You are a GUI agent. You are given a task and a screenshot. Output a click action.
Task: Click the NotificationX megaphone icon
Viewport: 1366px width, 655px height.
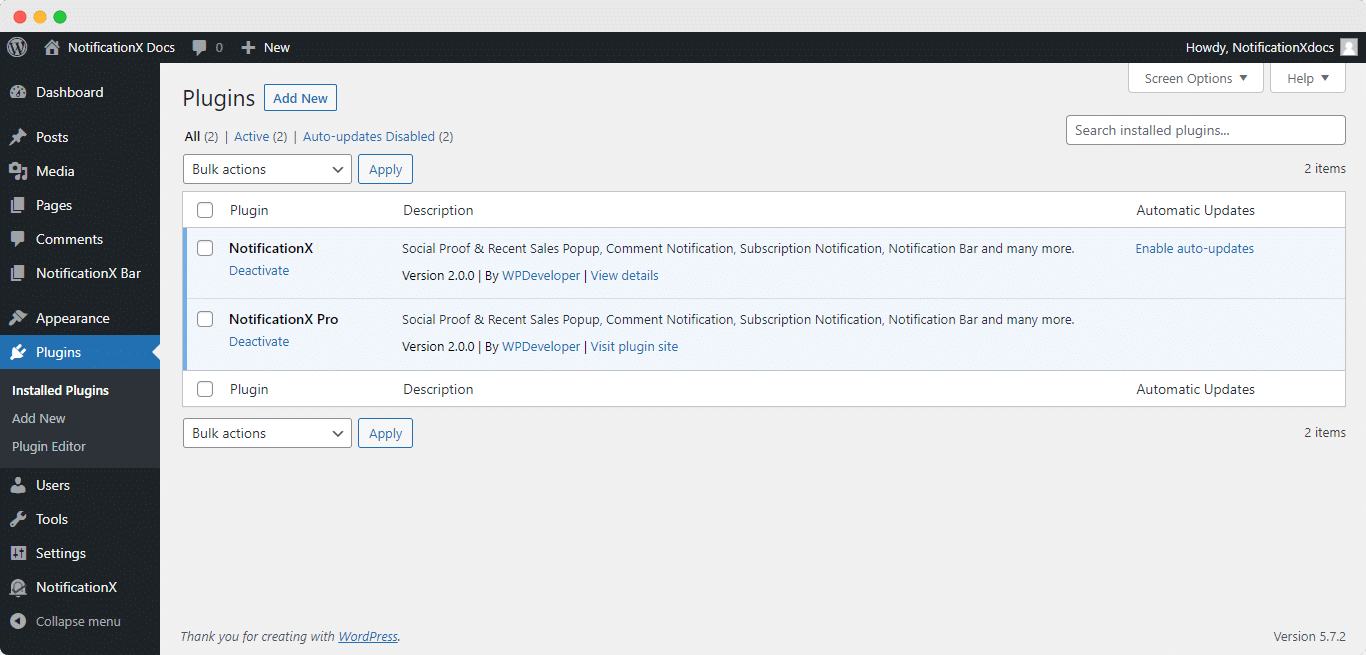tap(20, 587)
